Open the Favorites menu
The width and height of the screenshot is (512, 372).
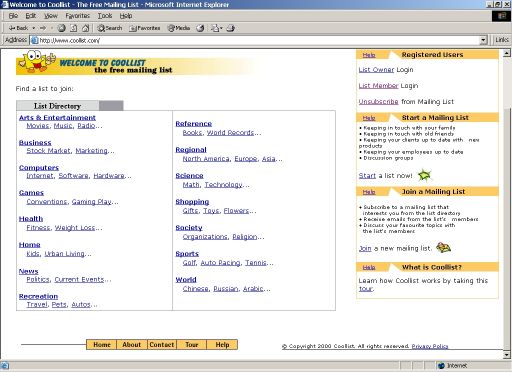point(77,16)
